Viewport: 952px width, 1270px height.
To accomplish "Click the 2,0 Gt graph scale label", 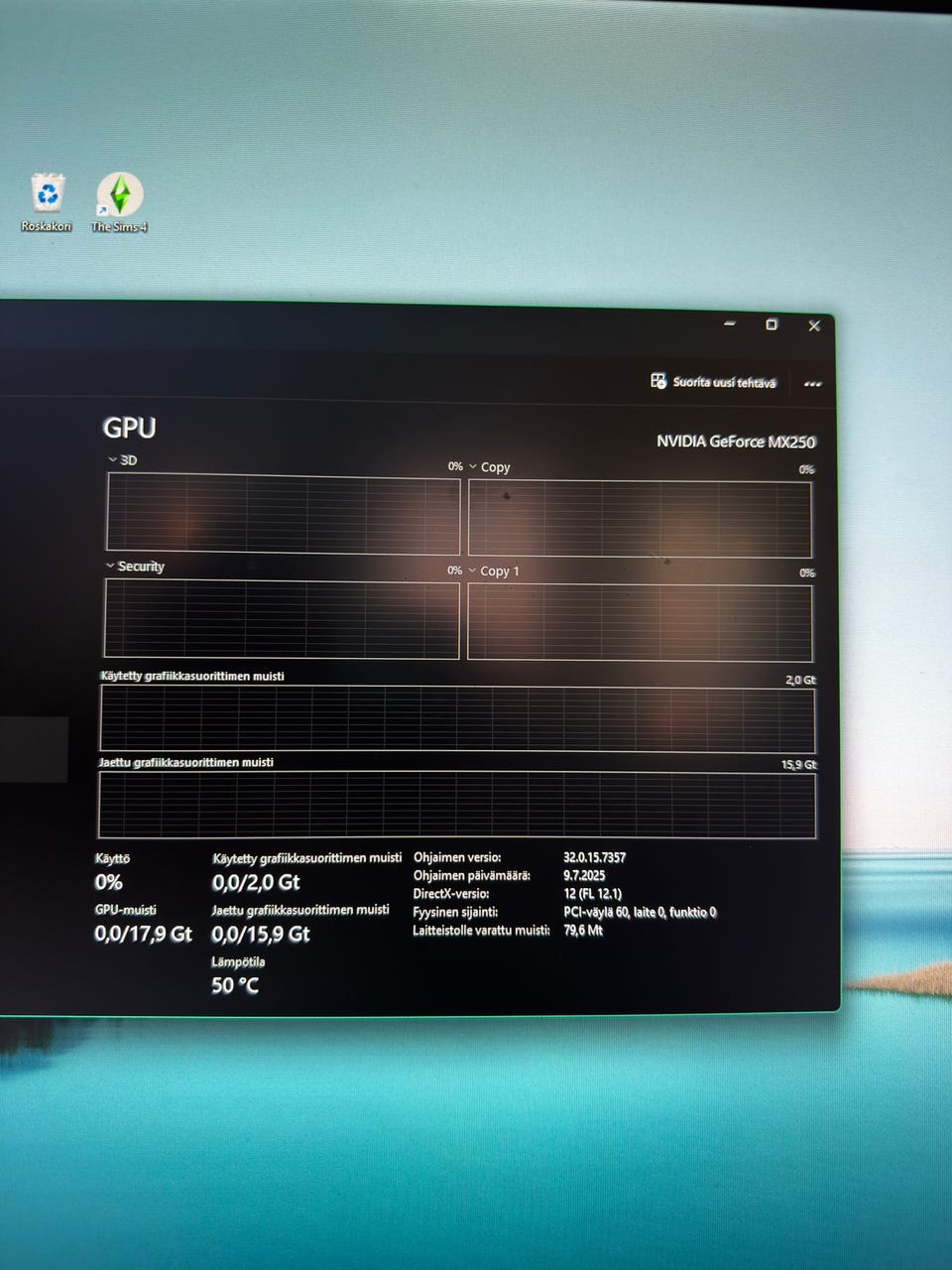I will coord(800,680).
